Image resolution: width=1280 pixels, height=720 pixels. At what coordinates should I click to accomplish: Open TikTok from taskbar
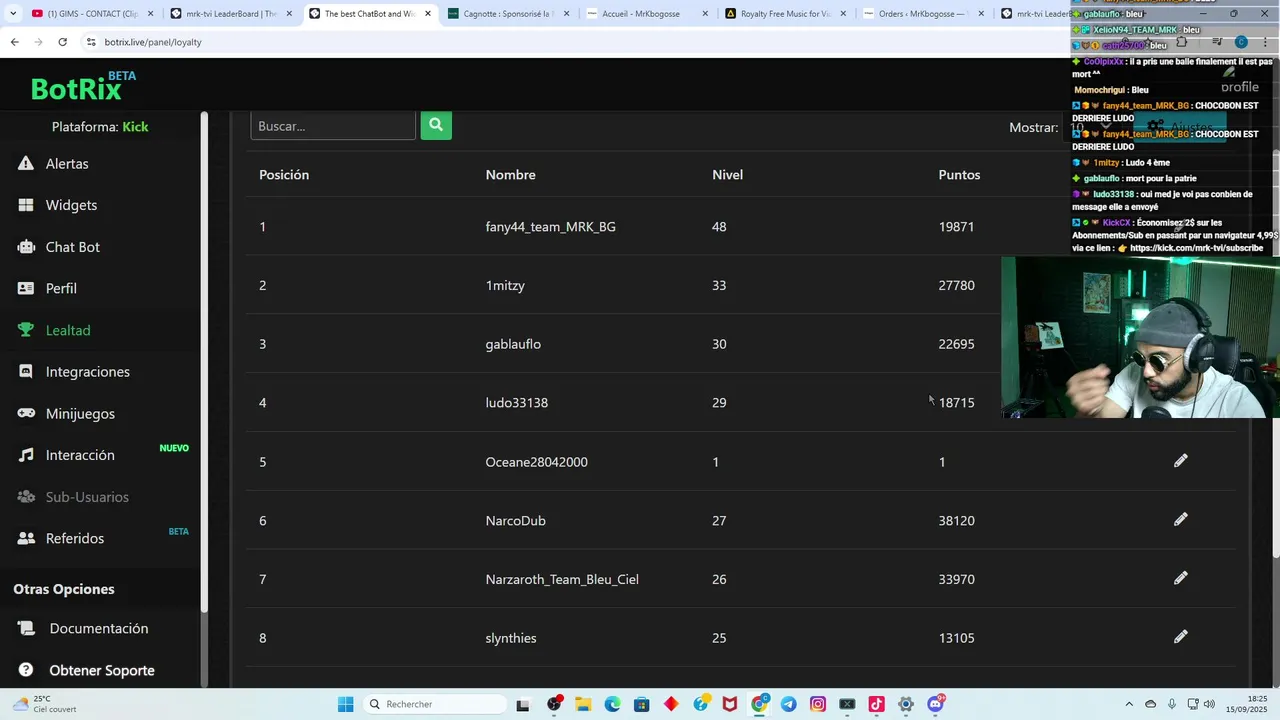[x=876, y=704]
